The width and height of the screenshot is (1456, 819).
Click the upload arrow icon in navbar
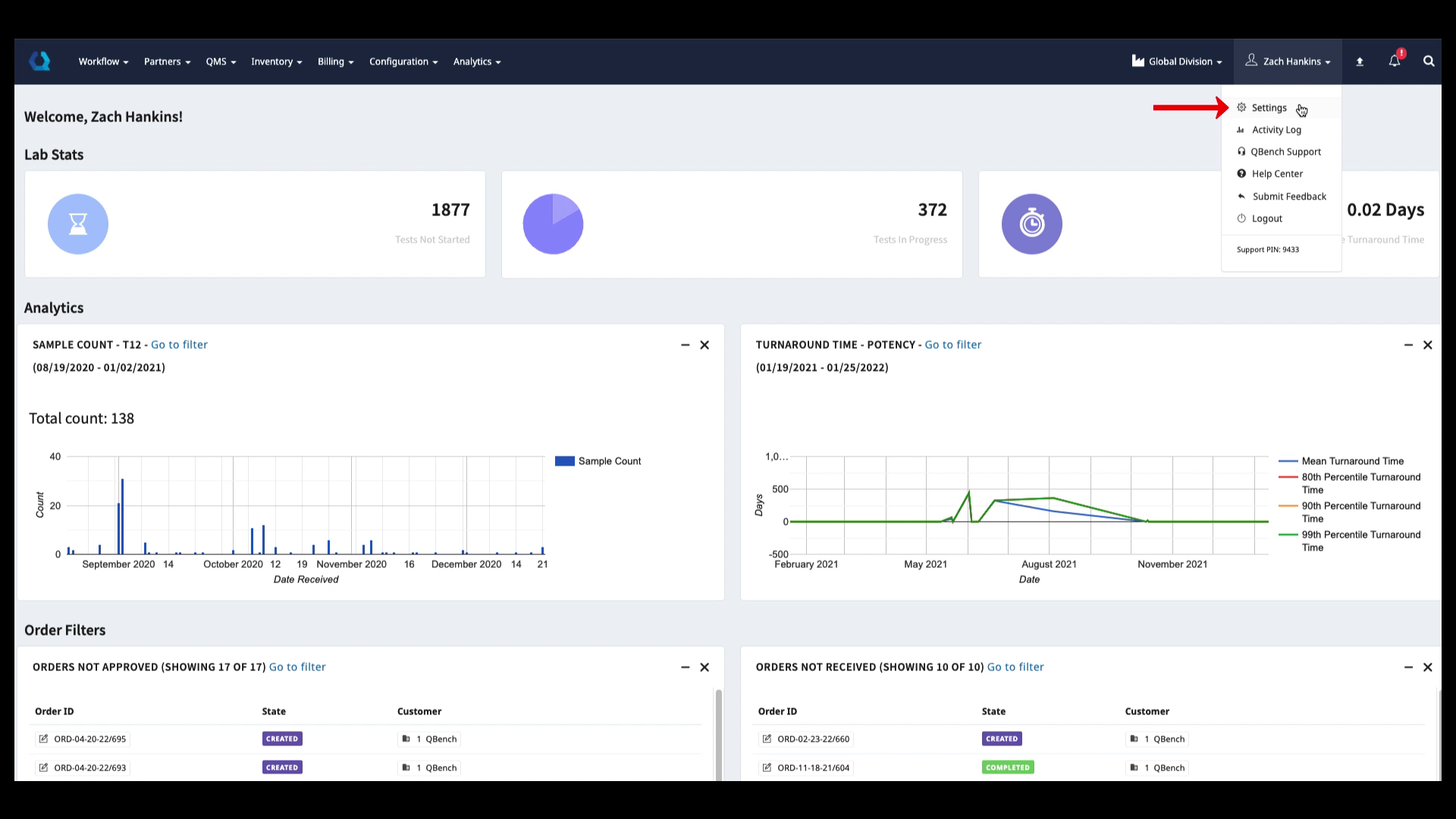(x=1360, y=62)
